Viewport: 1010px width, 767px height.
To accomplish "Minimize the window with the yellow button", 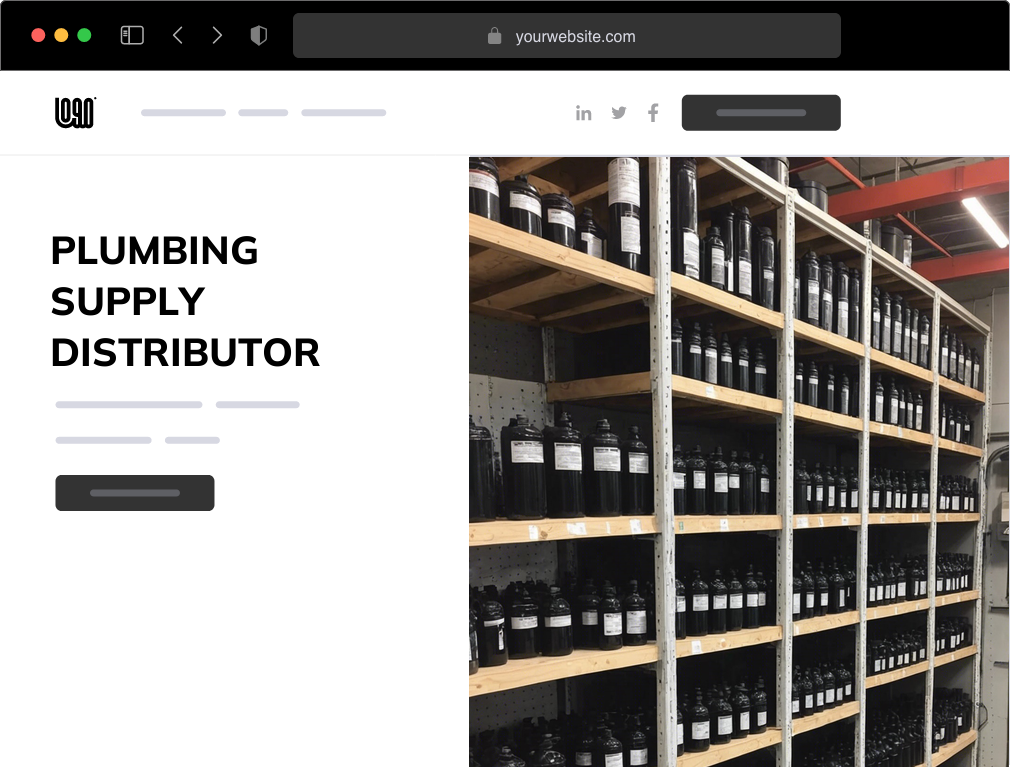I will pos(61,36).
